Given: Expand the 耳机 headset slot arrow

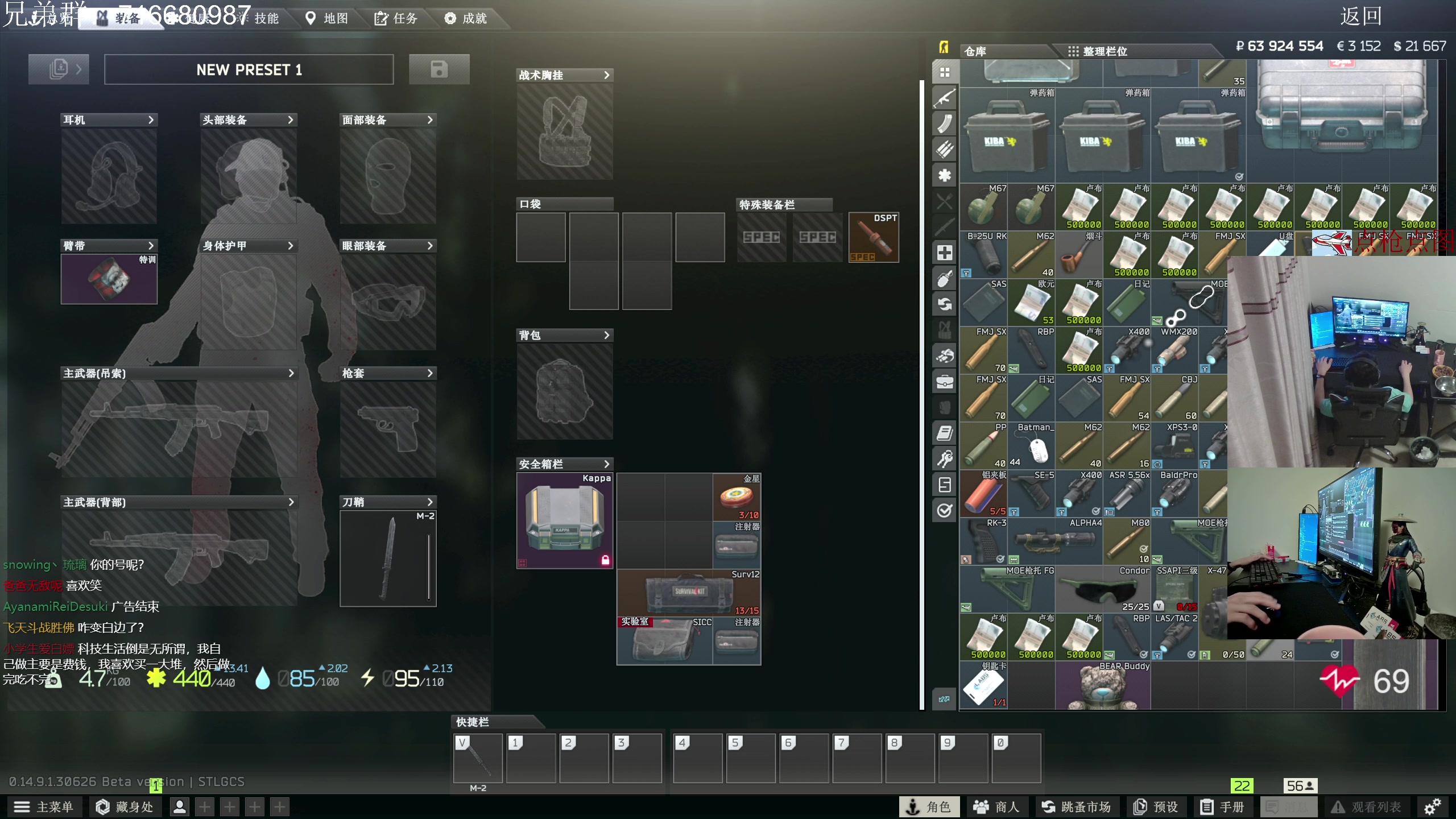Looking at the screenshot, I should coord(151,120).
